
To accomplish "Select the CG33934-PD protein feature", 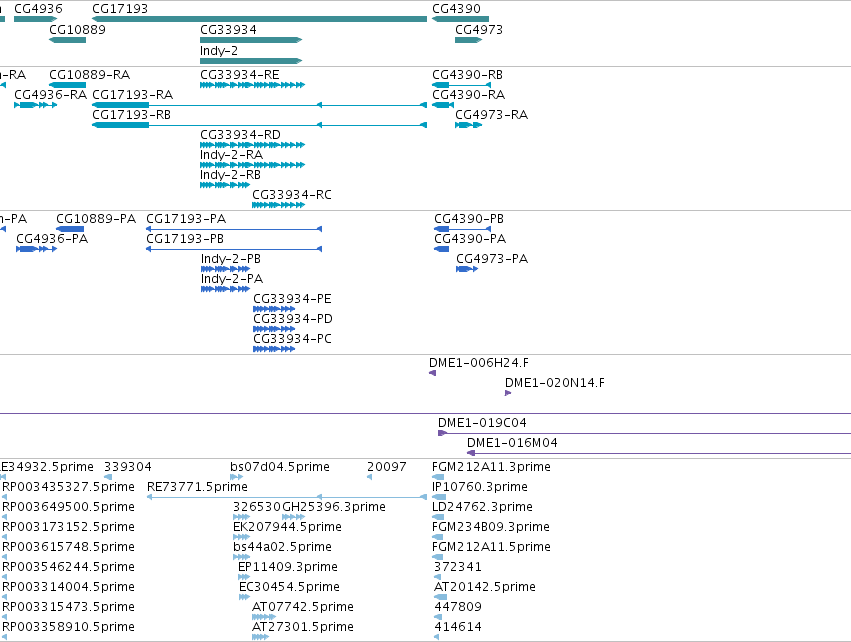I will 274,329.
